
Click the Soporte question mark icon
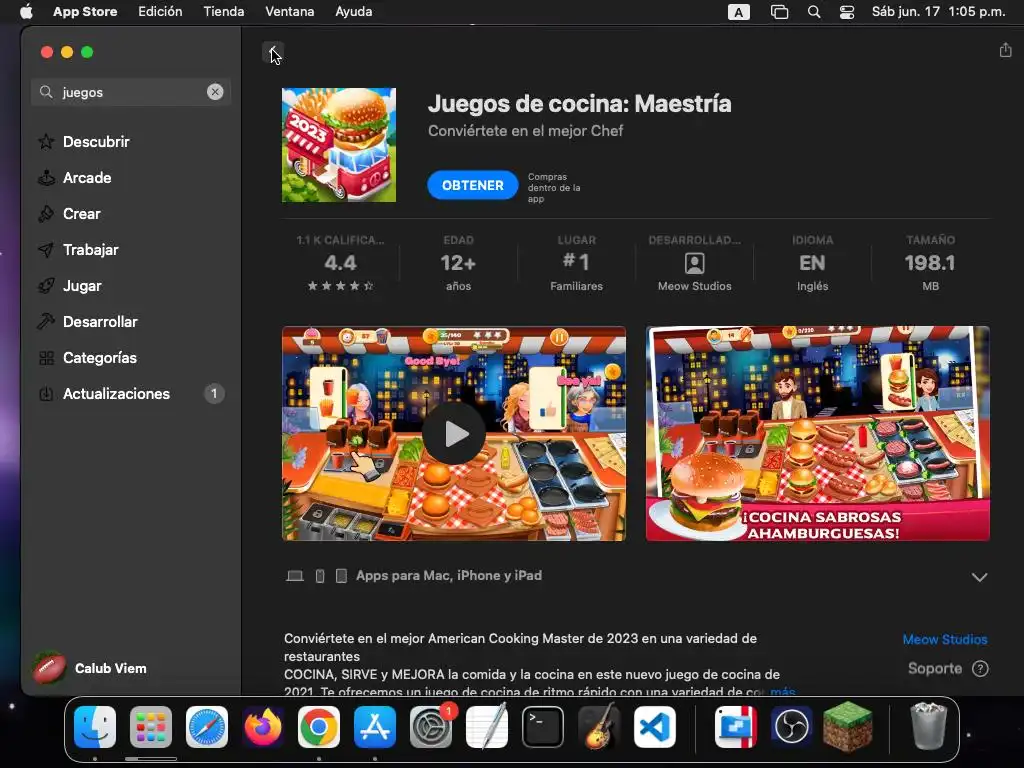[x=980, y=669]
